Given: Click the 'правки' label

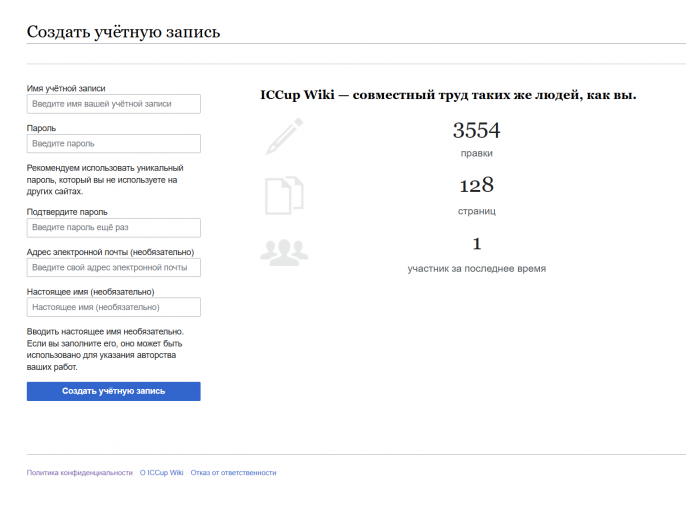Looking at the screenshot, I should tap(476, 154).
